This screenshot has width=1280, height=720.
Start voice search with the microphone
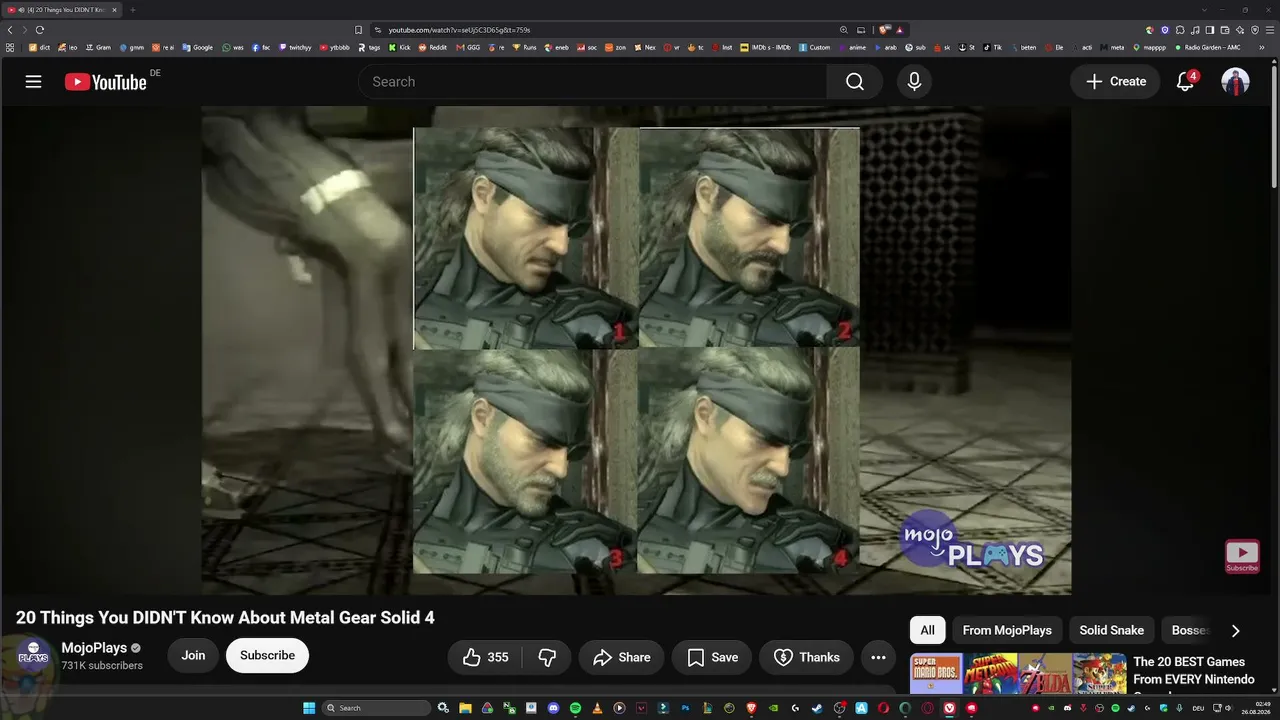914,82
